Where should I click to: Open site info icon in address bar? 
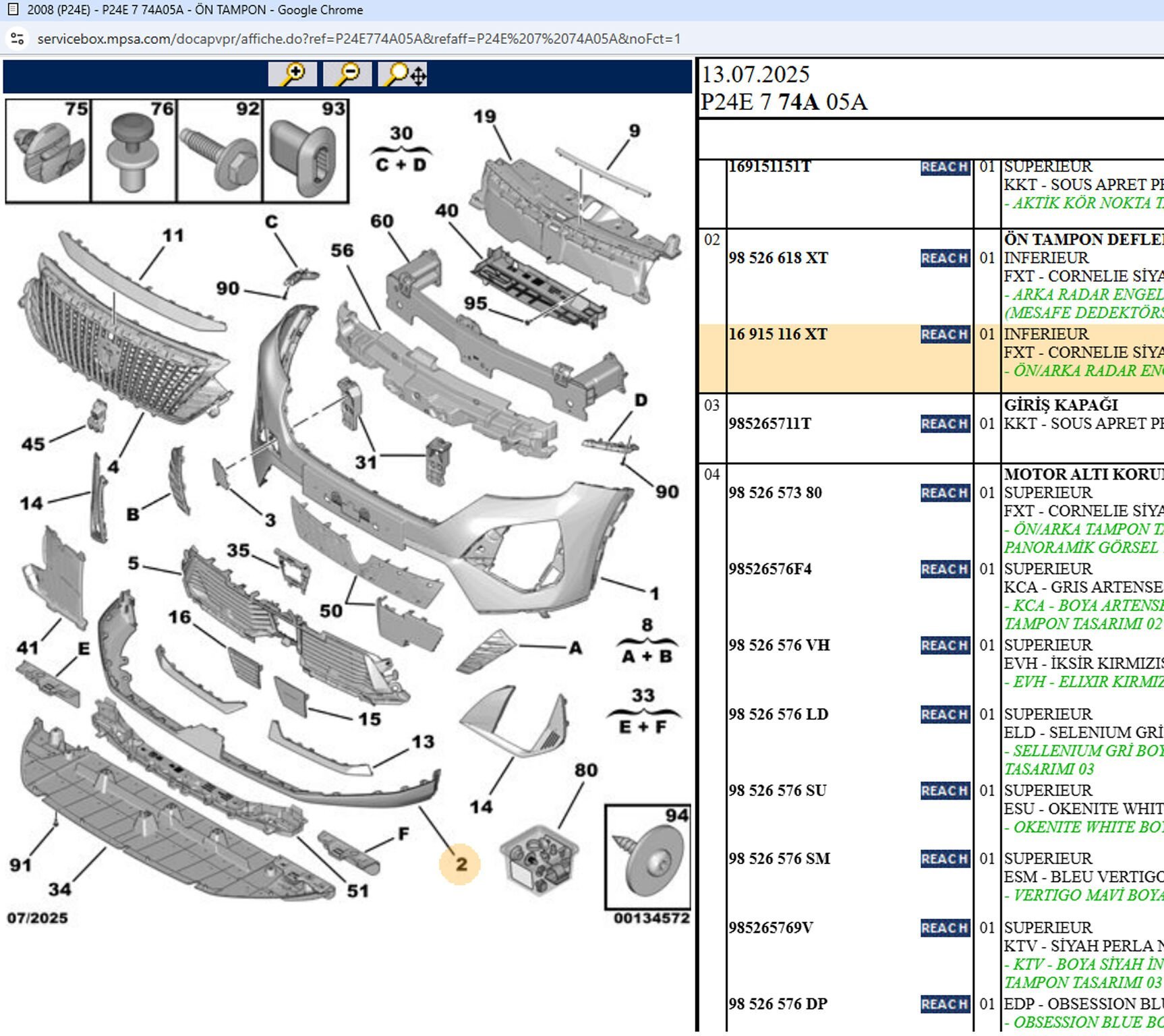(x=18, y=39)
